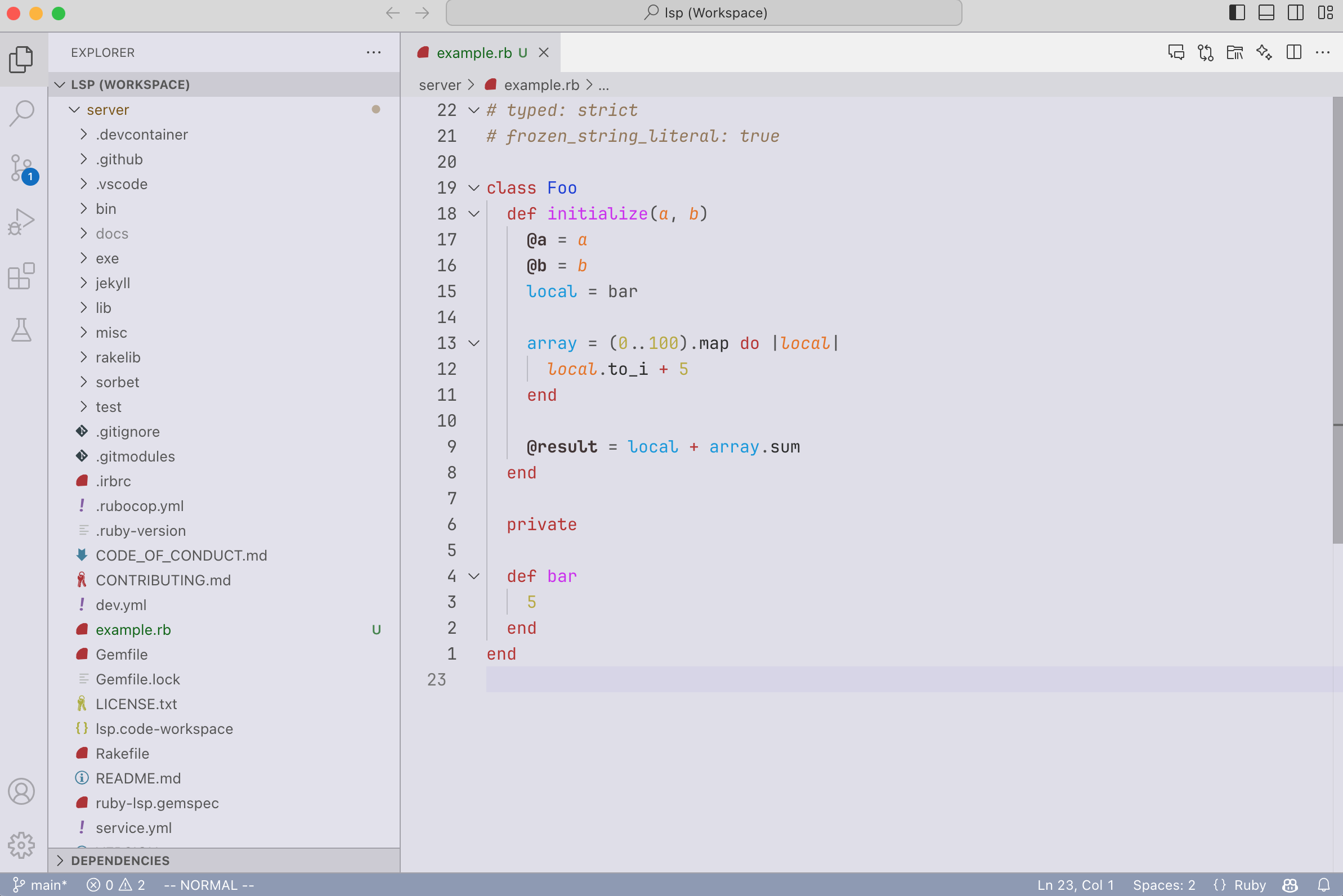Click the command center lsp (Workspace) search box
Viewport: 1343px width, 896px height.
[704, 12]
